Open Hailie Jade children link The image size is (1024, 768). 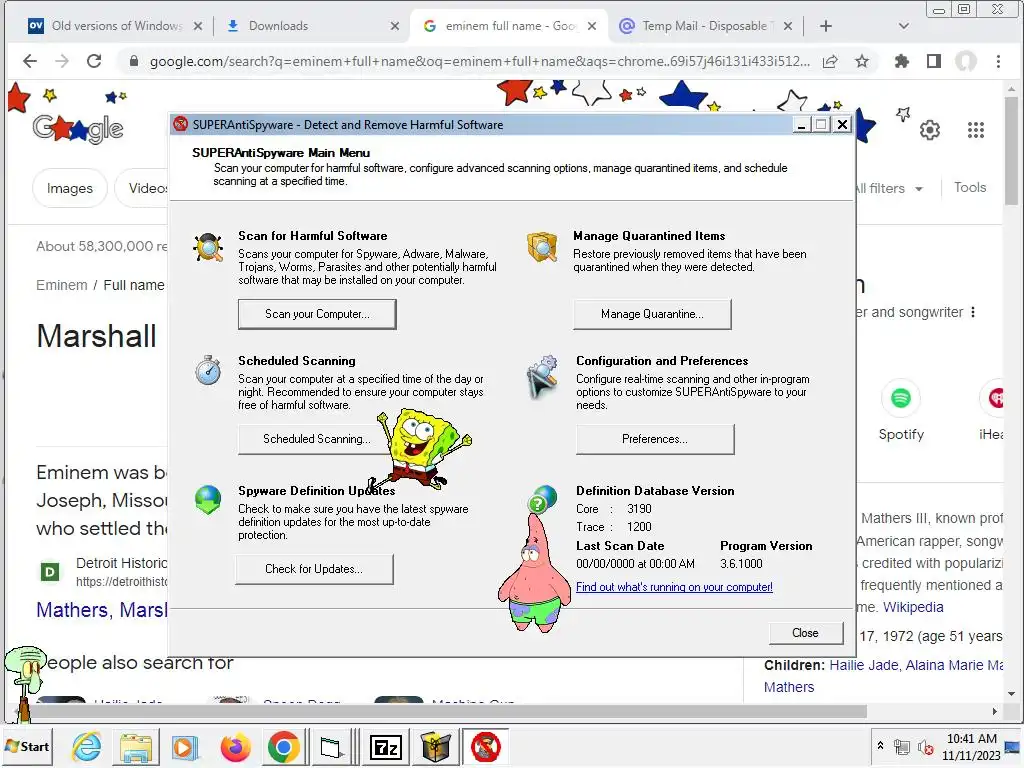(x=863, y=665)
